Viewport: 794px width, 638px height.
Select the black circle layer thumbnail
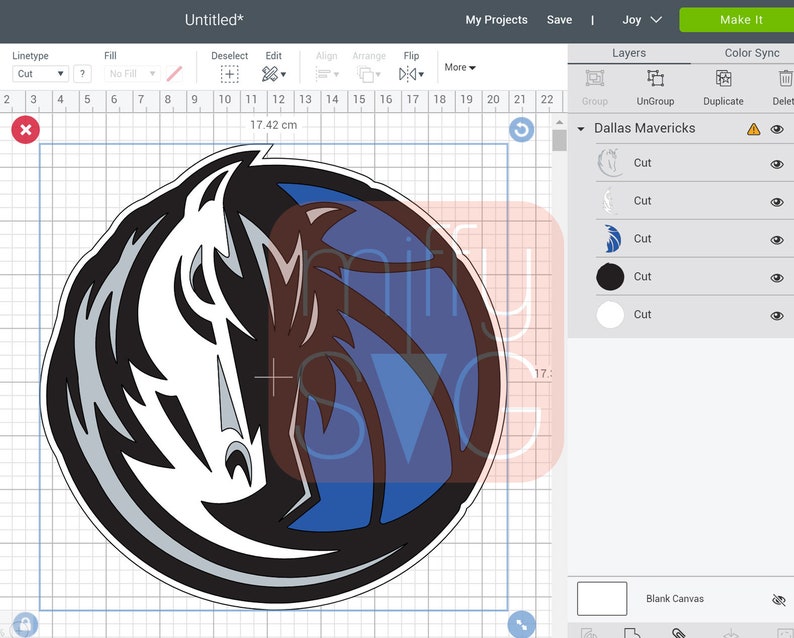click(610, 276)
